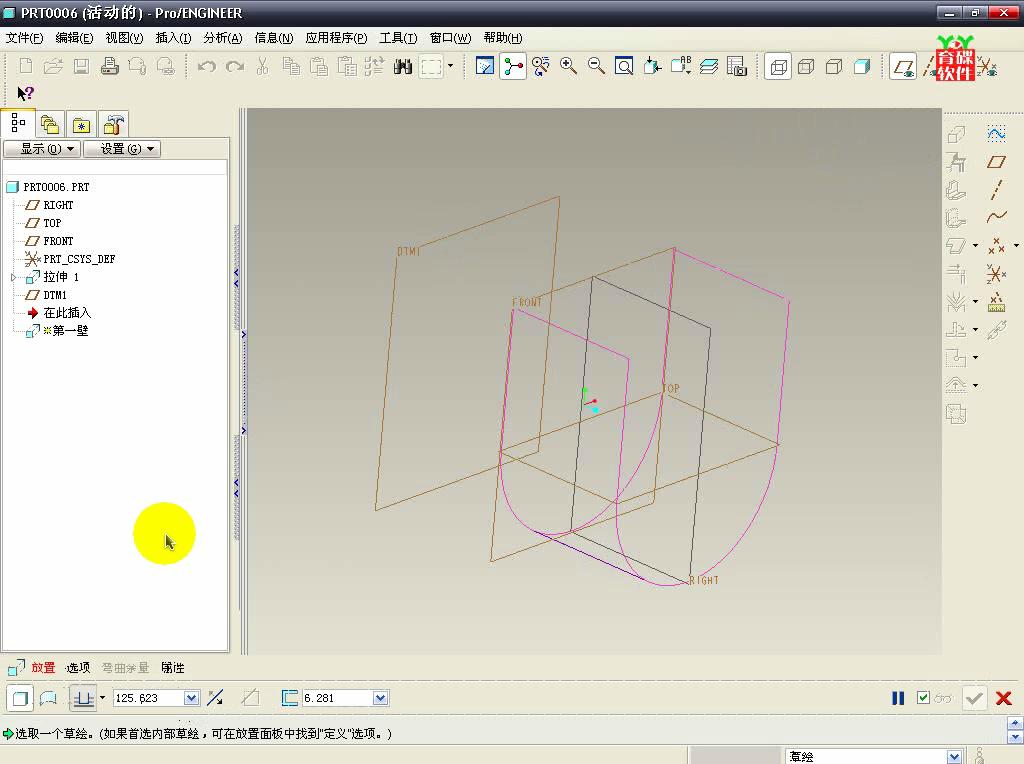Enable wireframe display mode
The image size is (1024, 764).
[x=778, y=66]
